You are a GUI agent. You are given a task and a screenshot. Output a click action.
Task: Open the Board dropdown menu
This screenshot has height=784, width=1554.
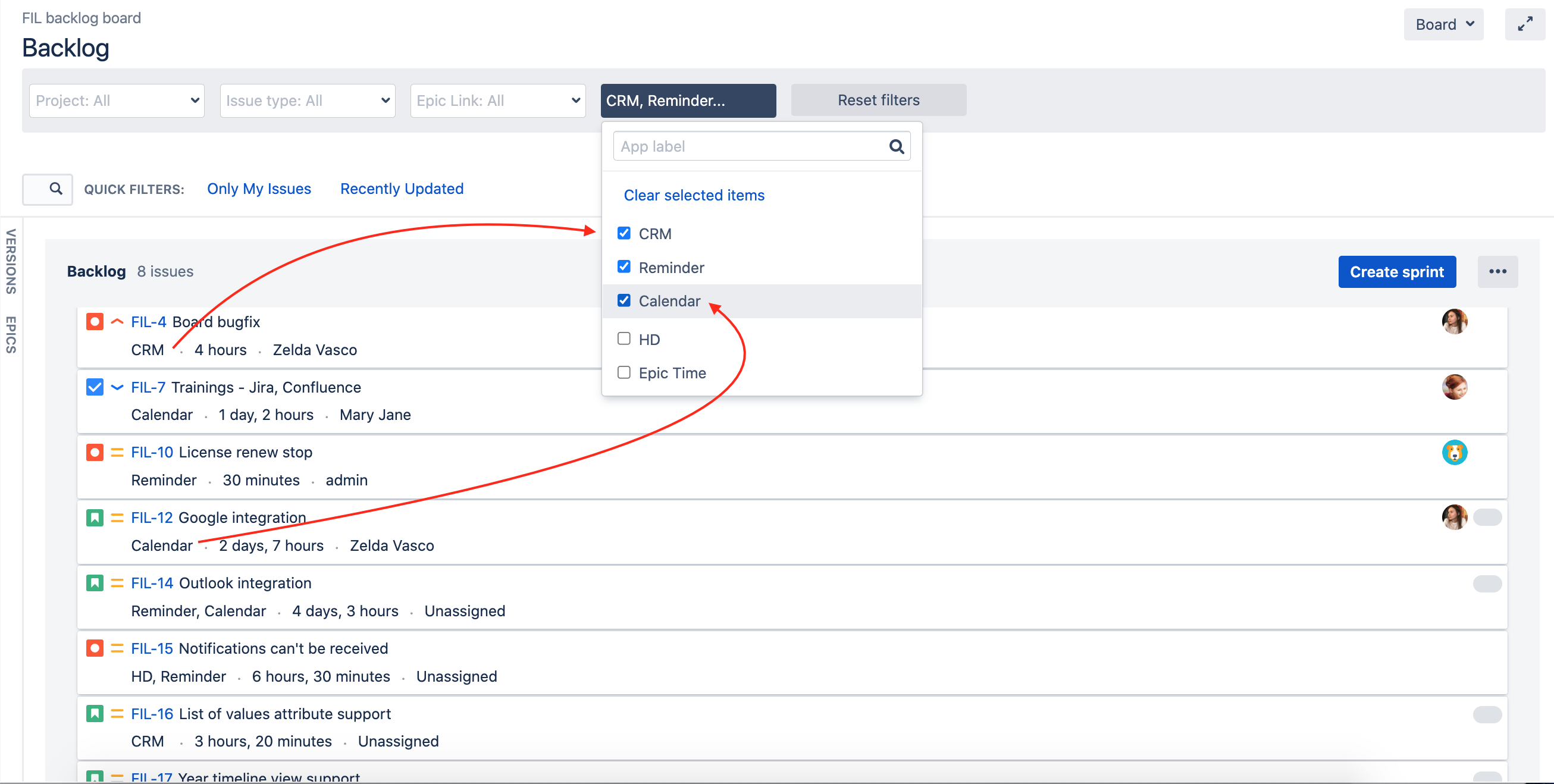(1443, 24)
